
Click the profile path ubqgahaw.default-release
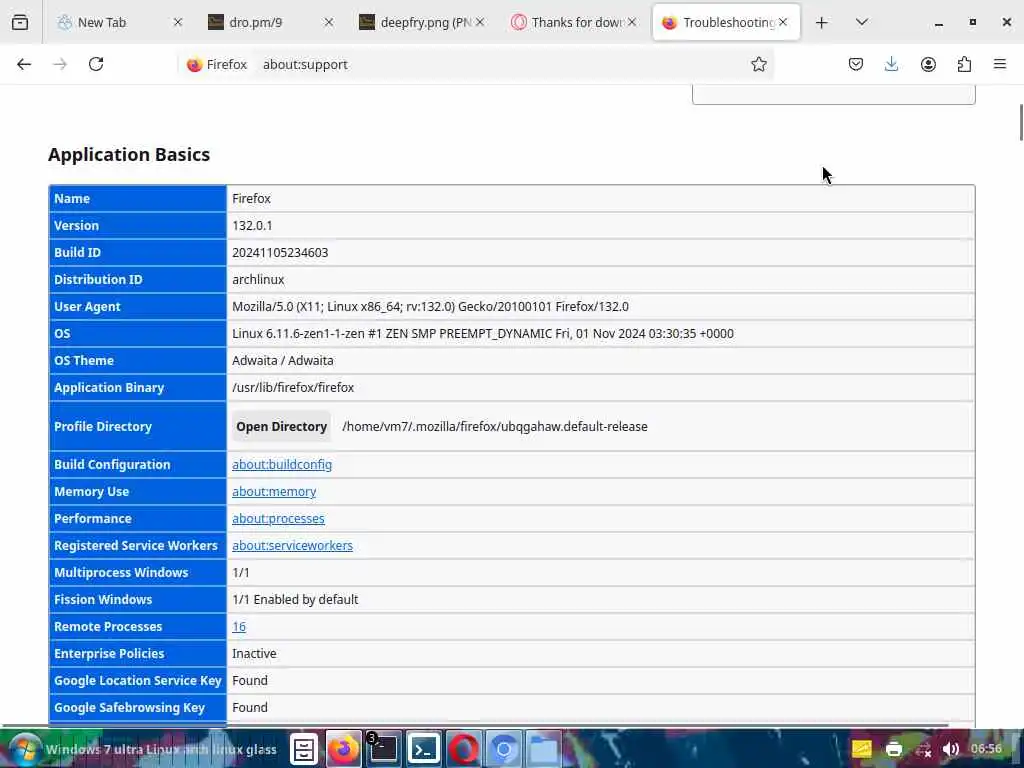tap(495, 426)
